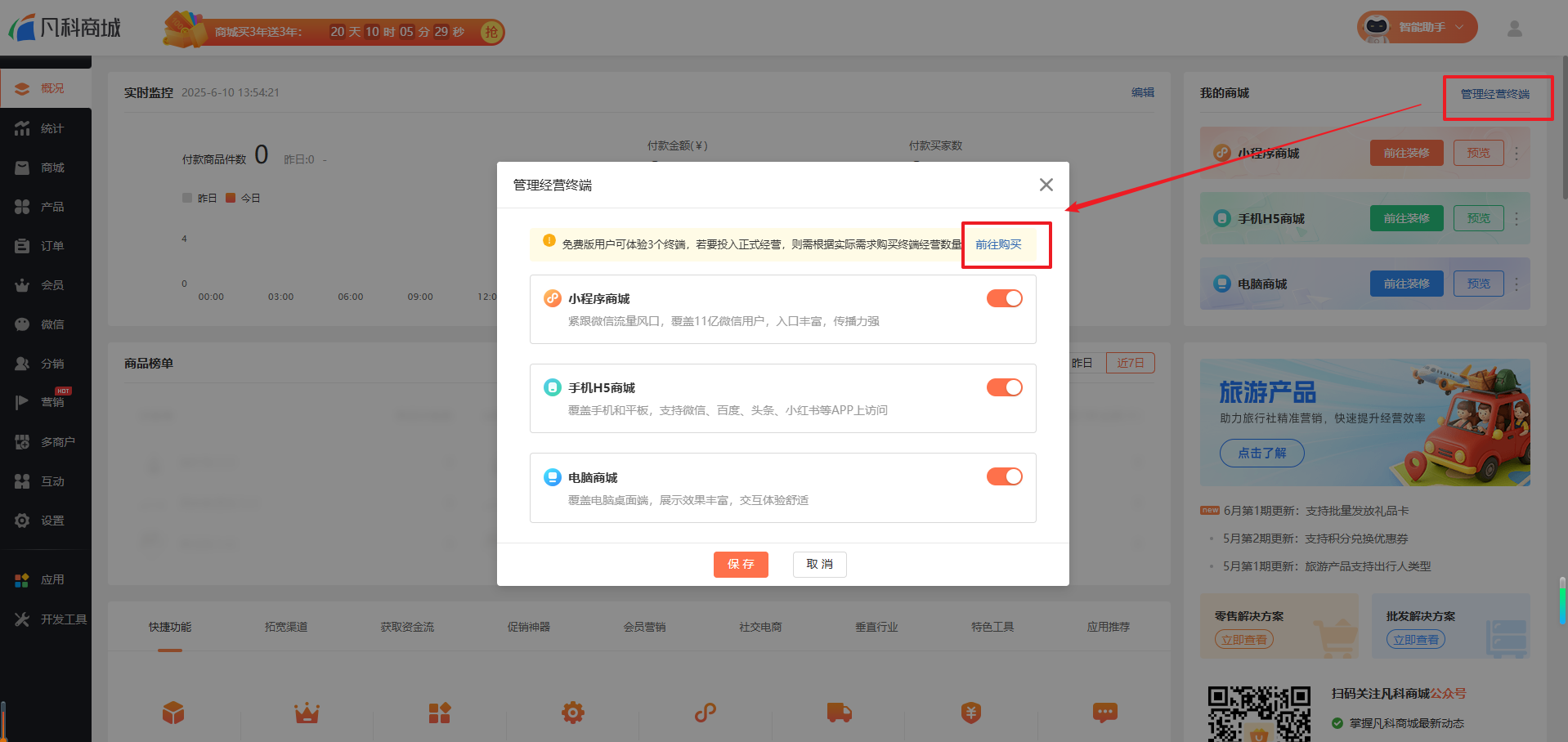1568x742 pixels.
Task: Toggle the 小程序商城 switch off
Action: (1005, 298)
